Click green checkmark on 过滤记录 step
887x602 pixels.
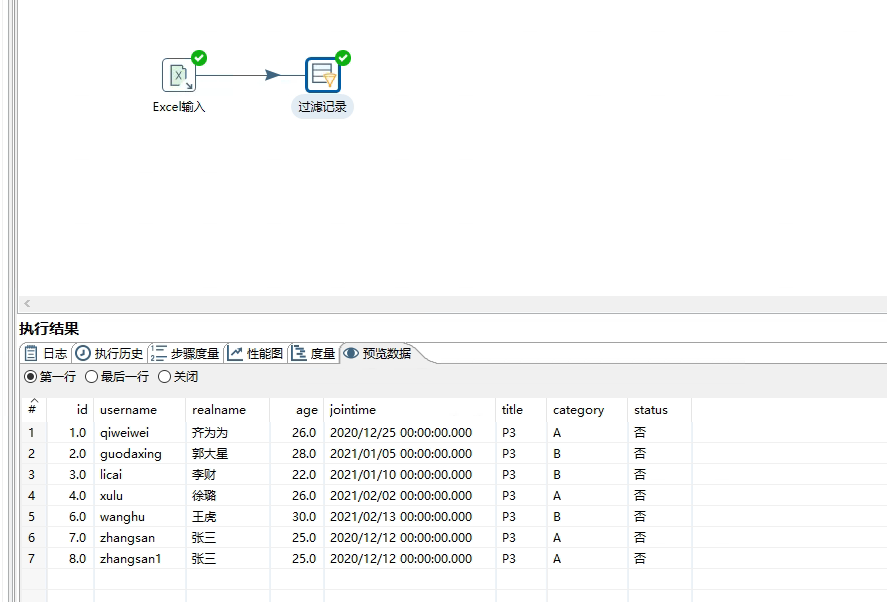(x=343, y=58)
